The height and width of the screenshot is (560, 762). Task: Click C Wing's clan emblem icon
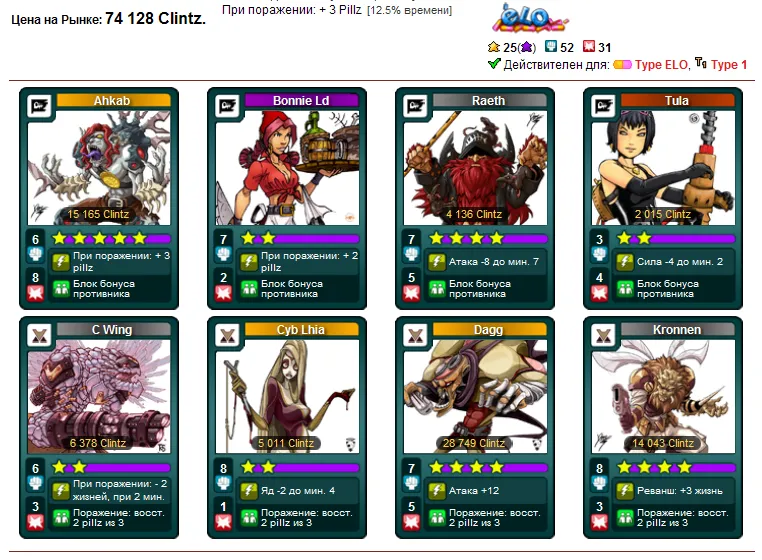point(40,335)
